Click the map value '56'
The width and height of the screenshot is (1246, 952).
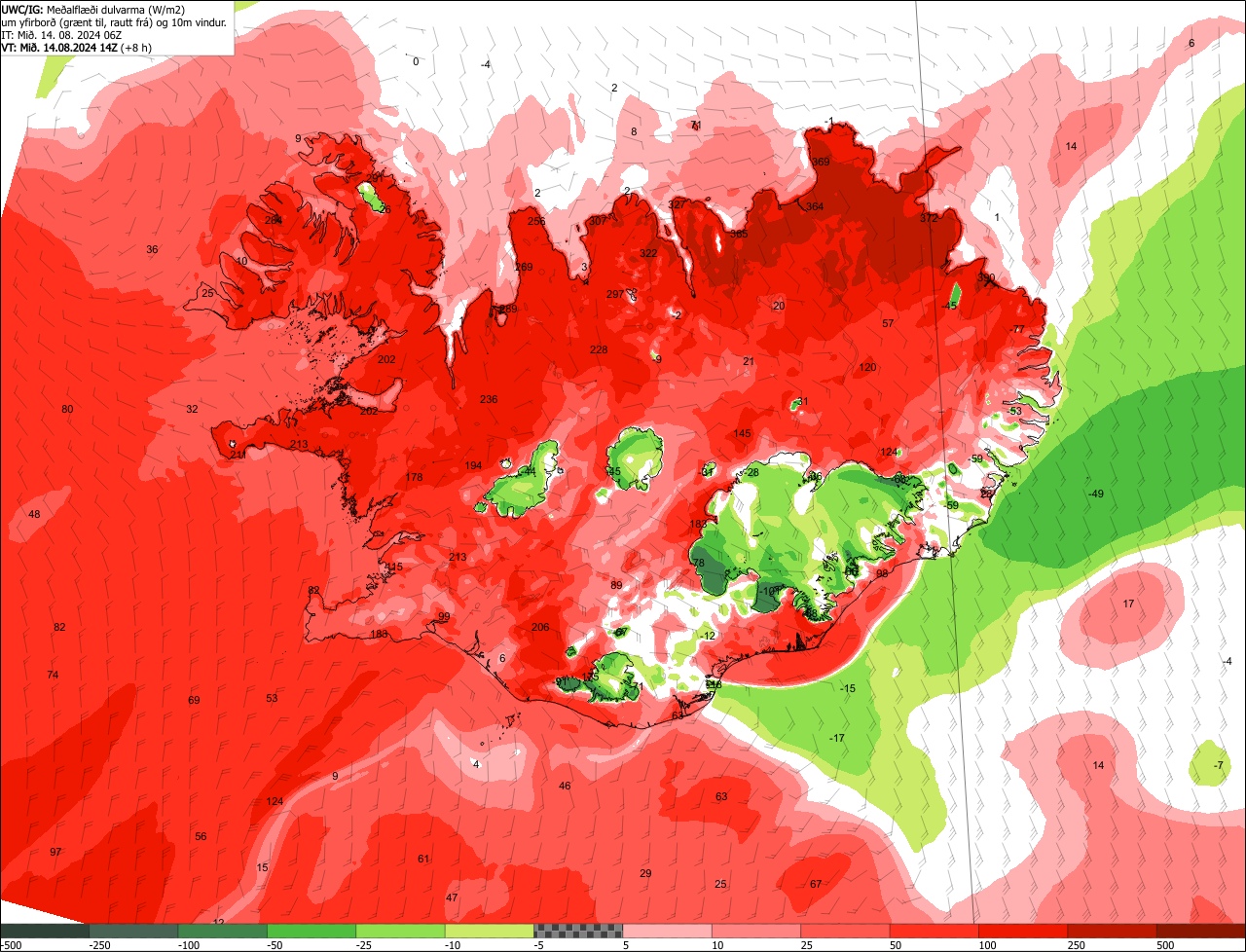point(201,837)
